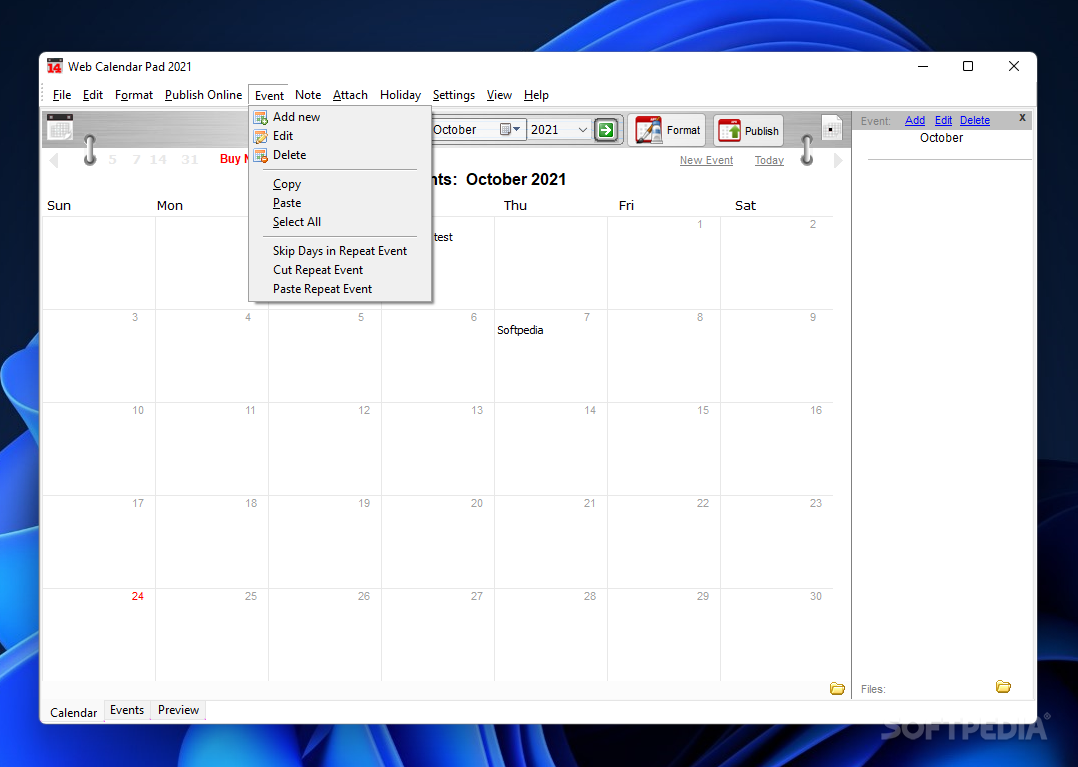Open the Edit menu in menu bar
Screen dimensions: 1078x767
(x=93, y=95)
